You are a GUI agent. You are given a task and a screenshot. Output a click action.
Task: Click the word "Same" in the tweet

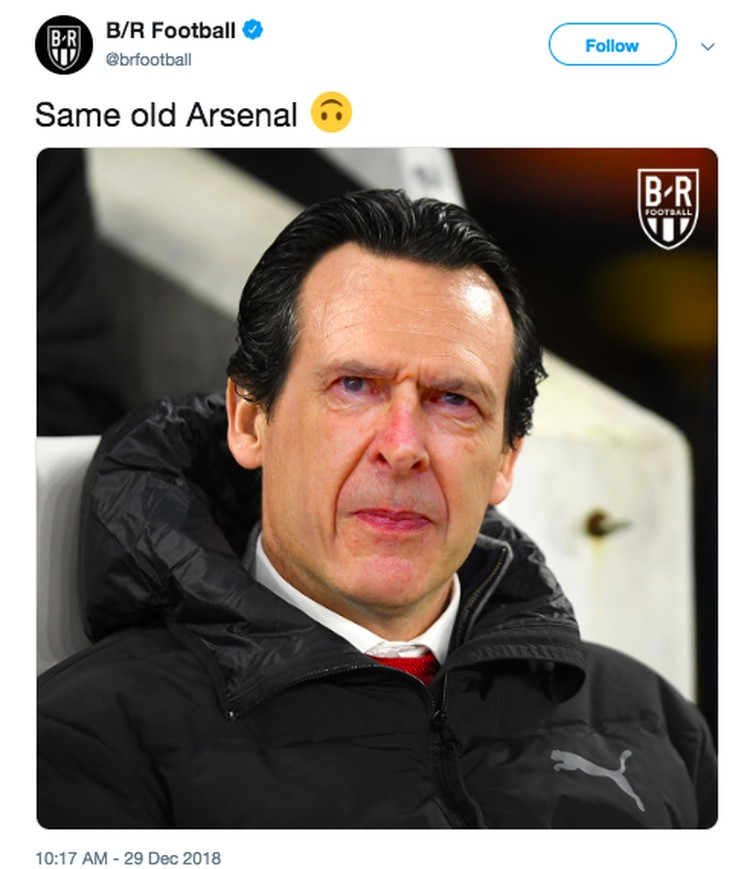tap(78, 115)
